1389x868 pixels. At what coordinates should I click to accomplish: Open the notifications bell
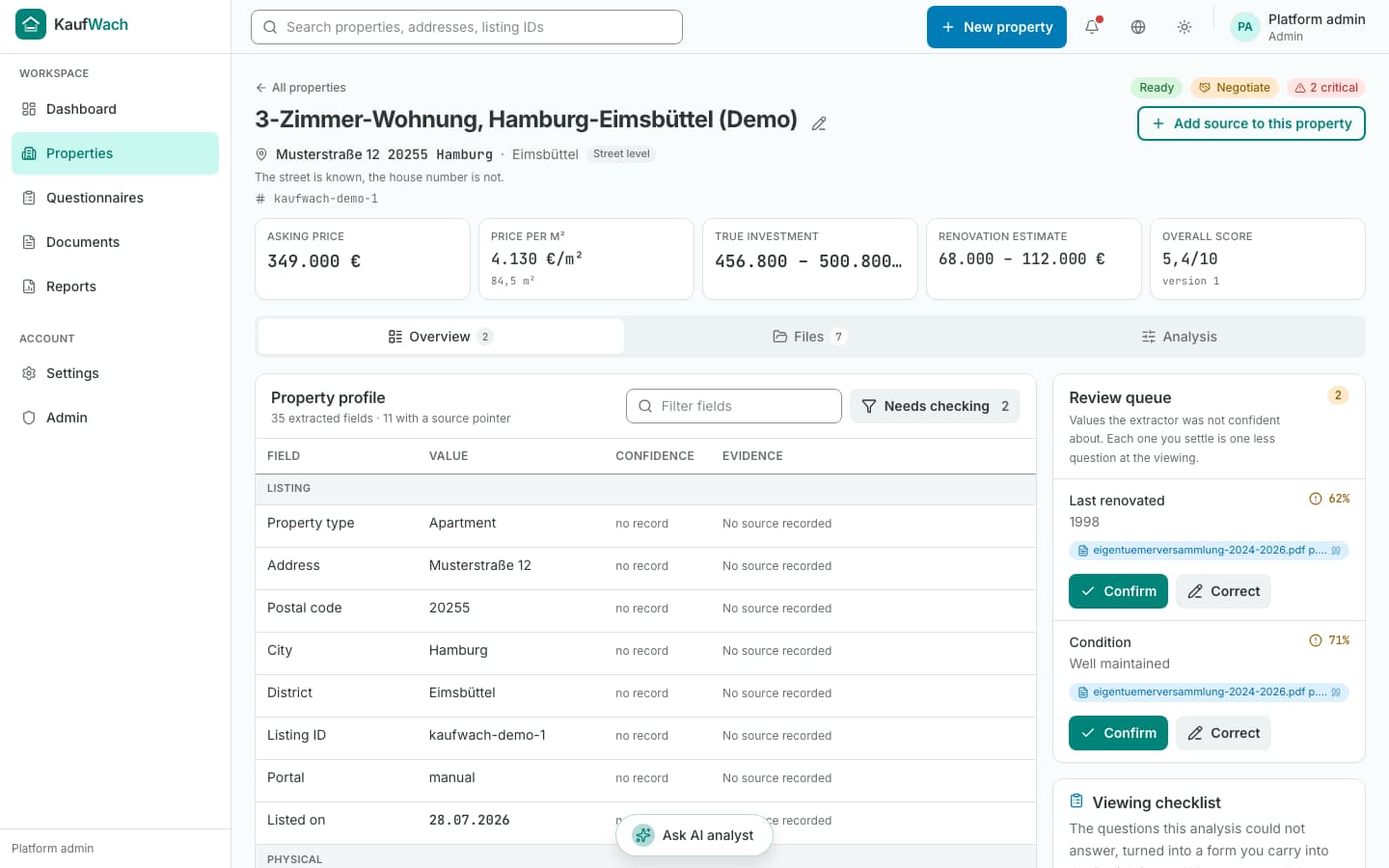click(x=1092, y=27)
